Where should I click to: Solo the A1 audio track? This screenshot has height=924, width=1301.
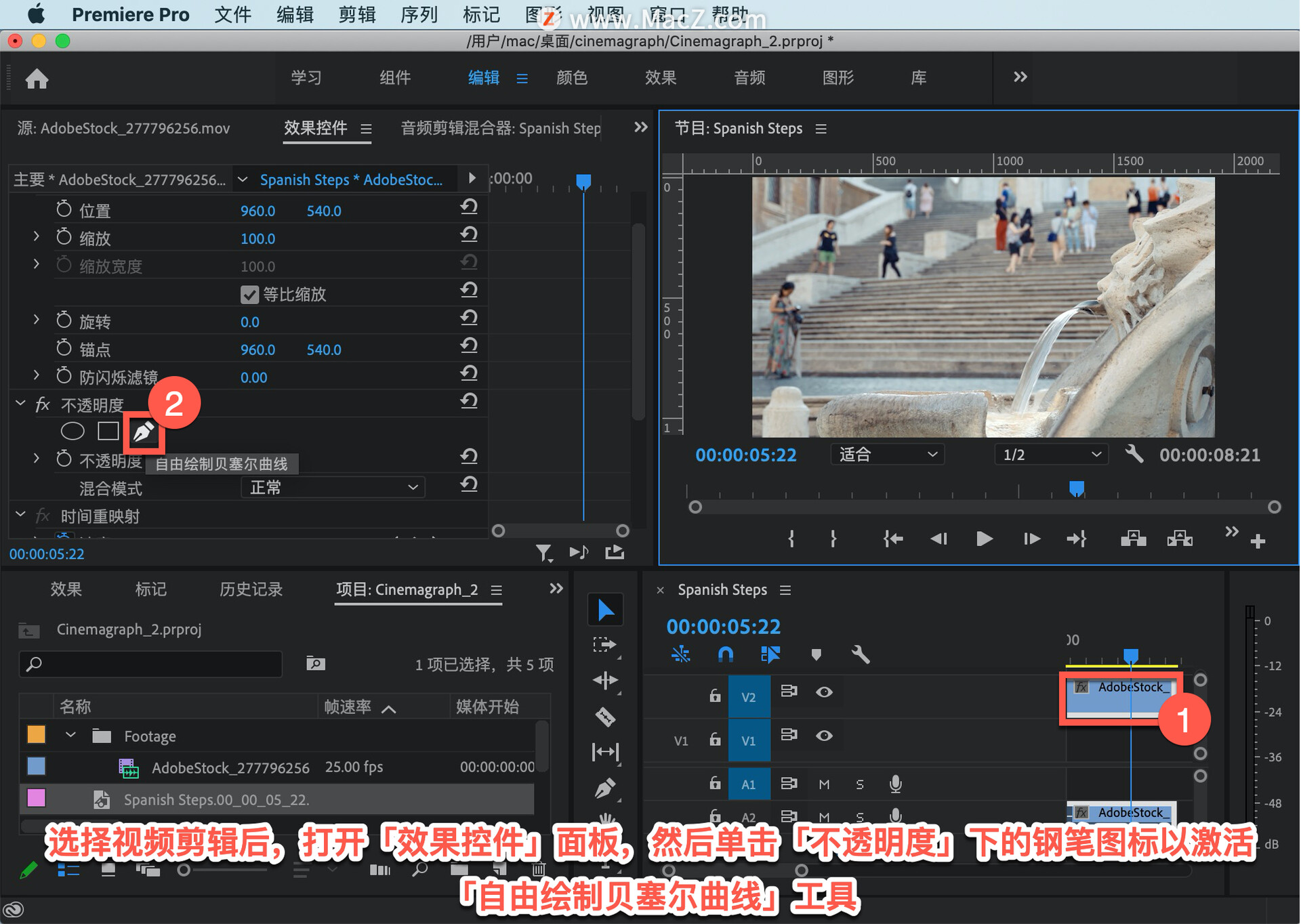click(860, 784)
